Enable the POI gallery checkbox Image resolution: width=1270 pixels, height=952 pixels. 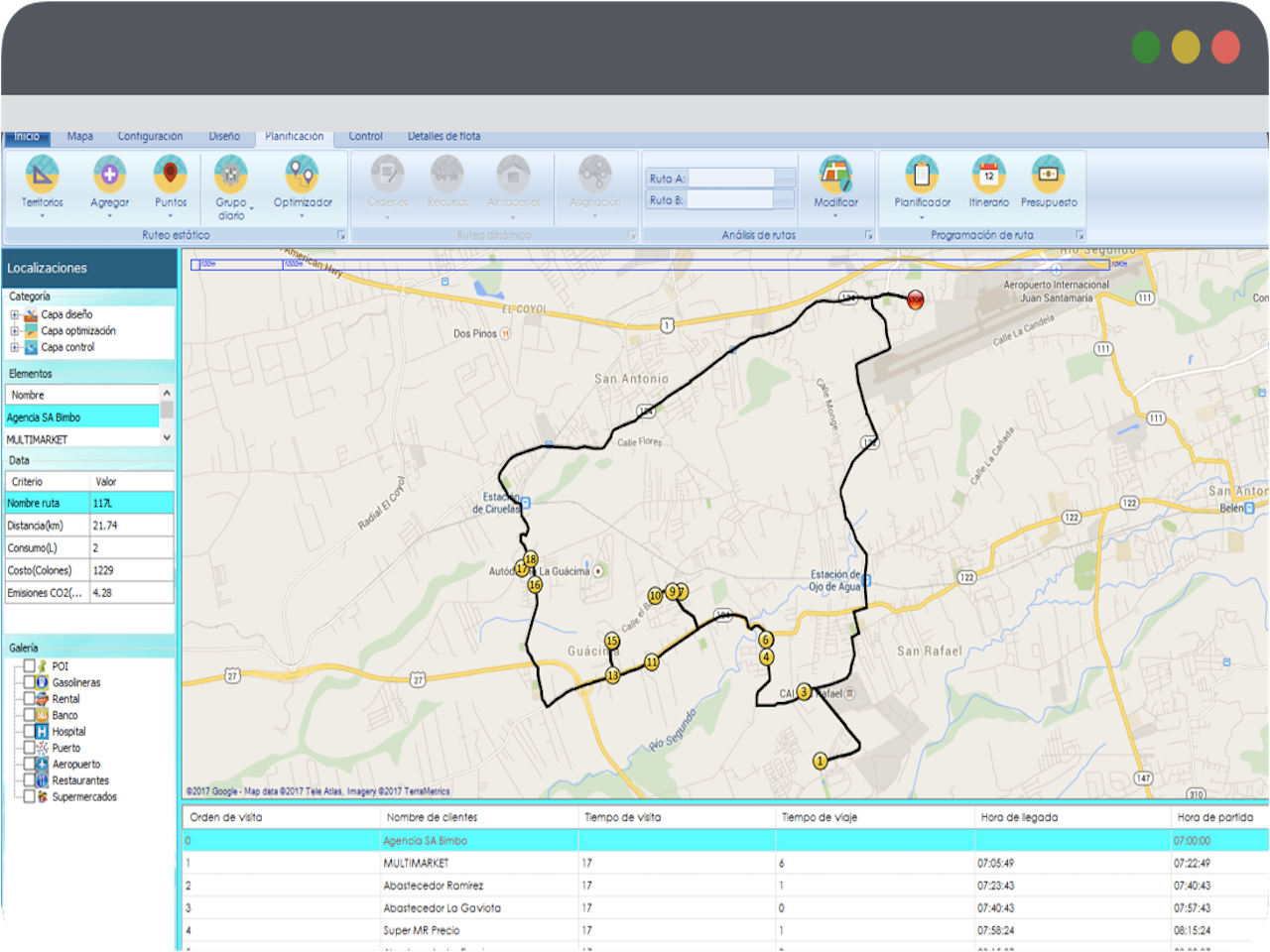coord(29,666)
